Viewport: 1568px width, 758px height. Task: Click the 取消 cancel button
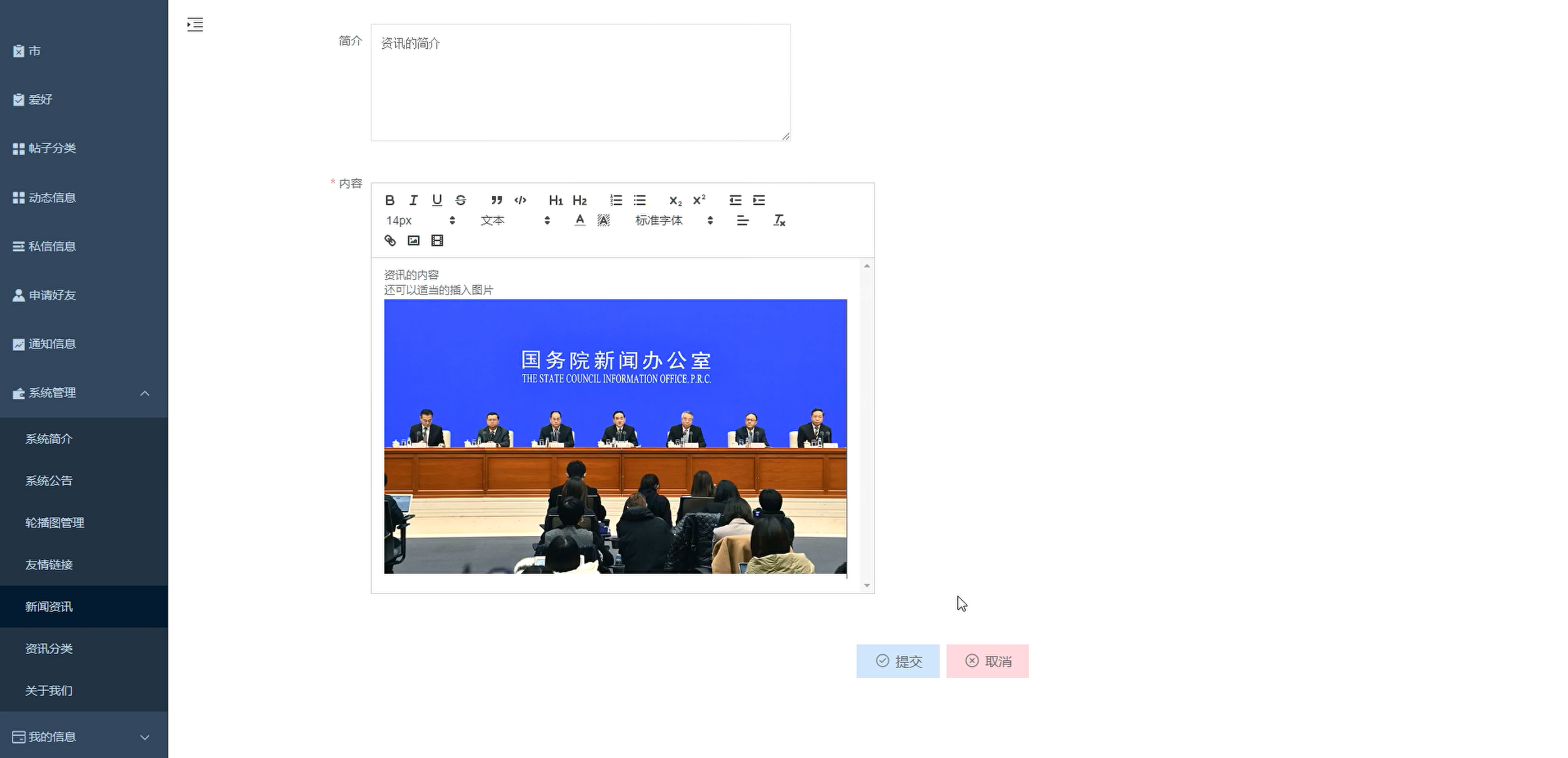tap(988, 661)
